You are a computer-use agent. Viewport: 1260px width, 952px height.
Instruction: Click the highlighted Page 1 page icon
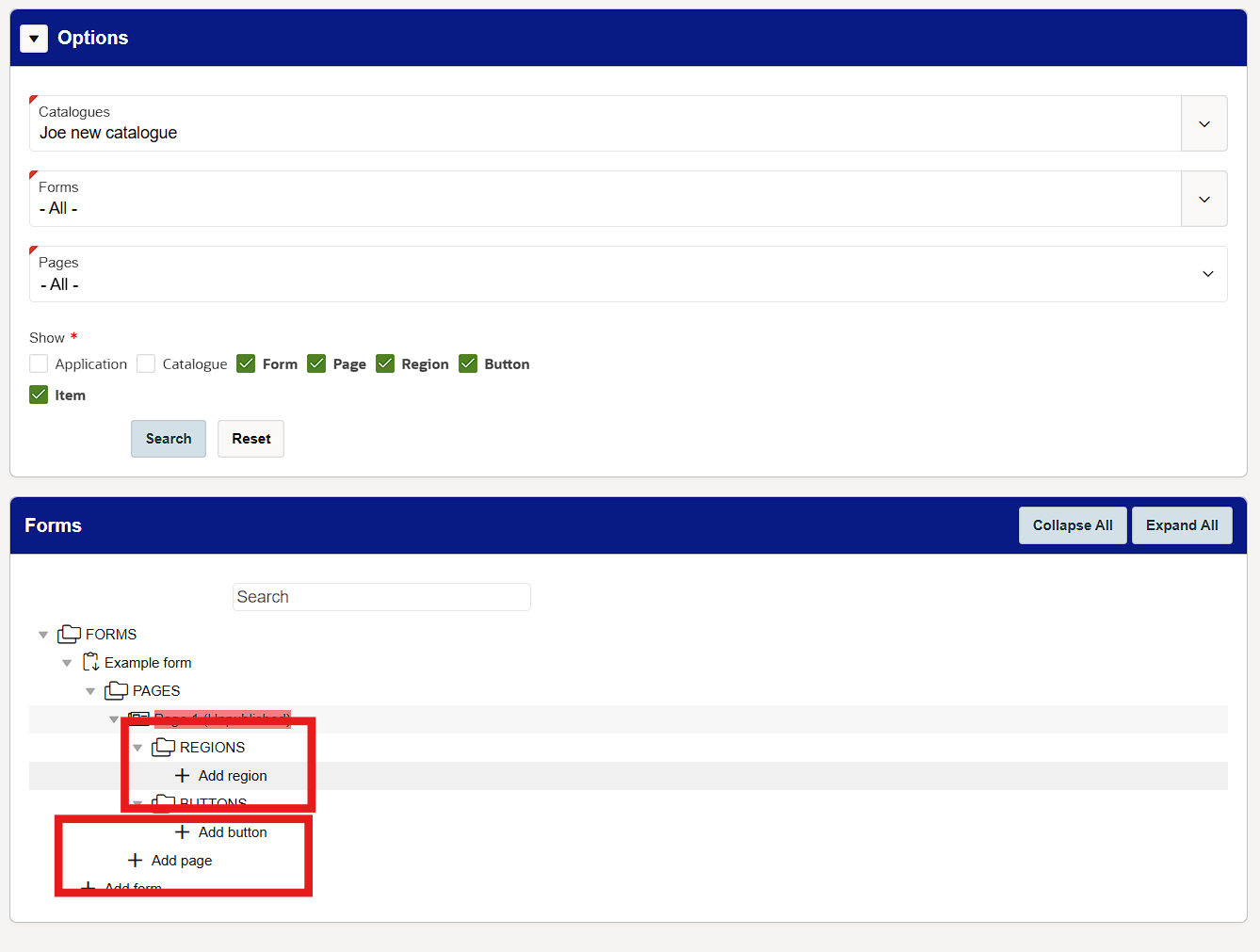[x=137, y=718]
